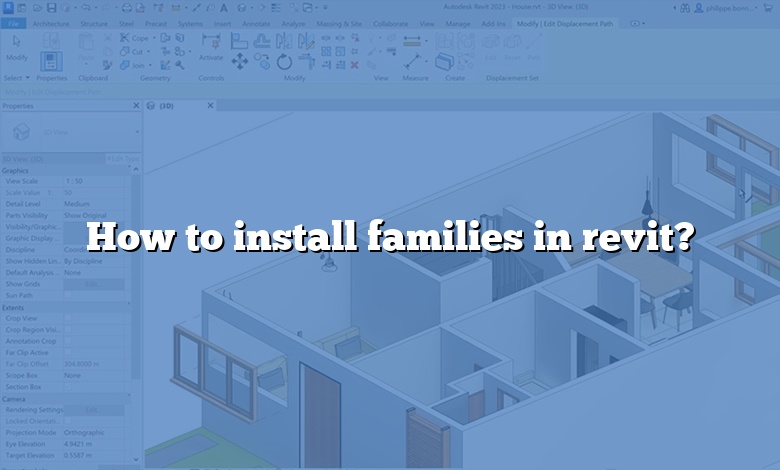
Task: Toggle the Crop Region Visible checkbox
Action: (x=68, y=330)
